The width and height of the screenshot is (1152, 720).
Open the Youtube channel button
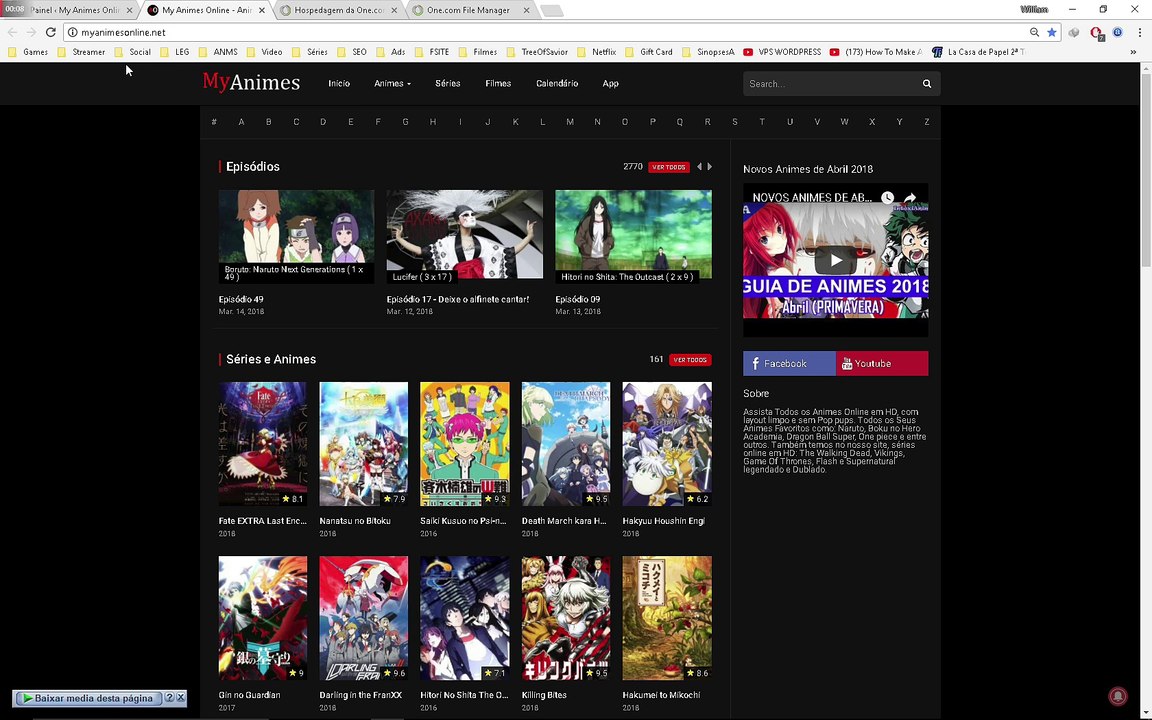(x=882, y=364)
